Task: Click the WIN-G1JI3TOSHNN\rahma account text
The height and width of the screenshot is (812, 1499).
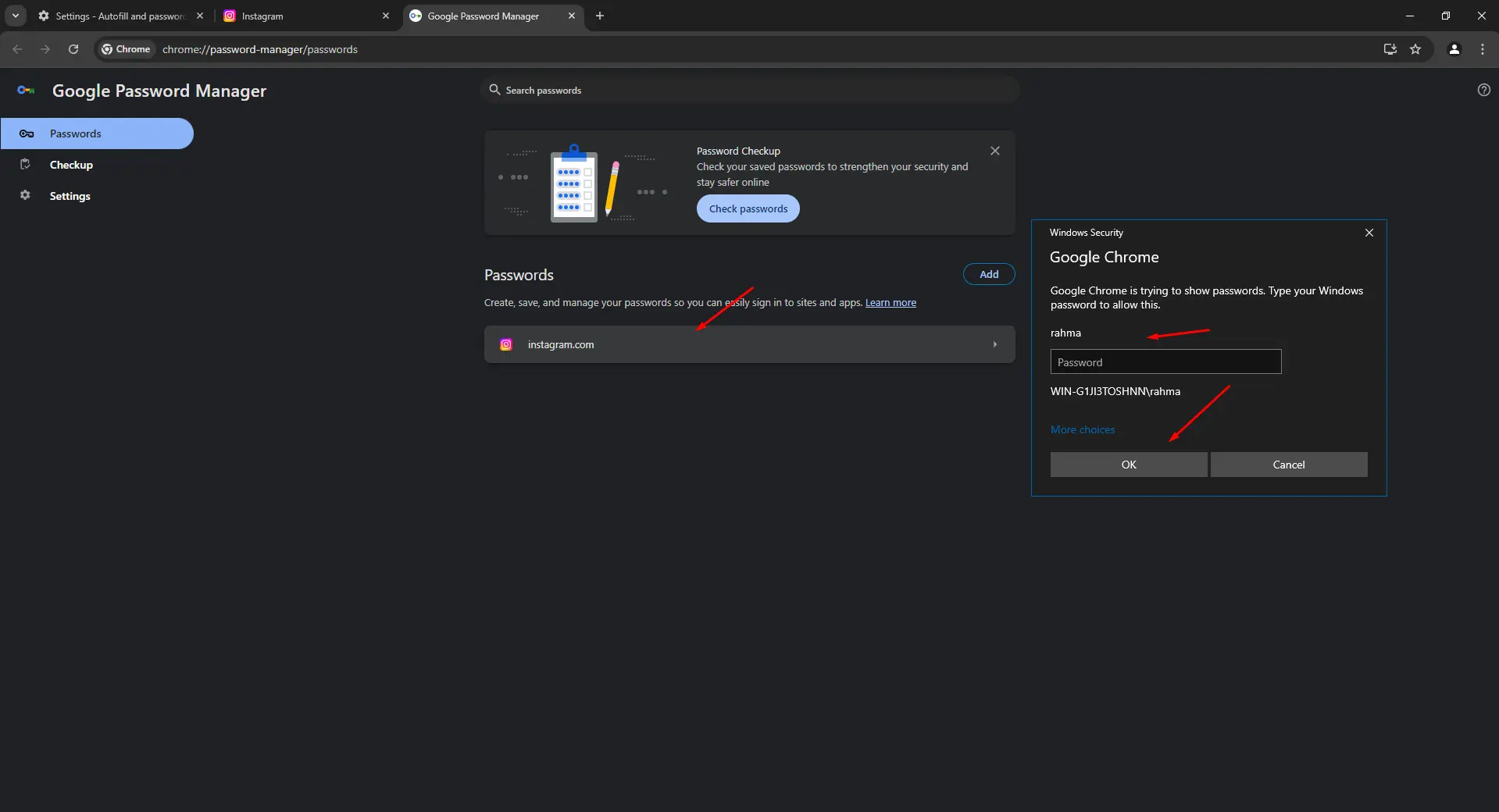Action: click(1115, 391)
